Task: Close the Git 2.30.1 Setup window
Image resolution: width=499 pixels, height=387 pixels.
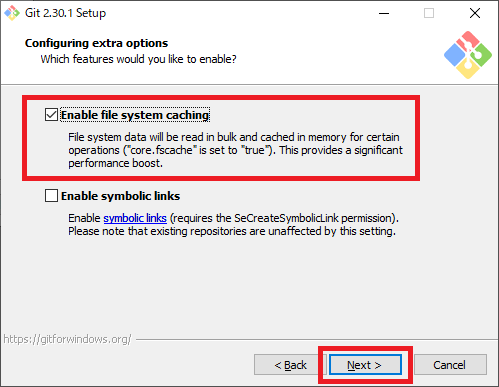Action: point(475,13)
